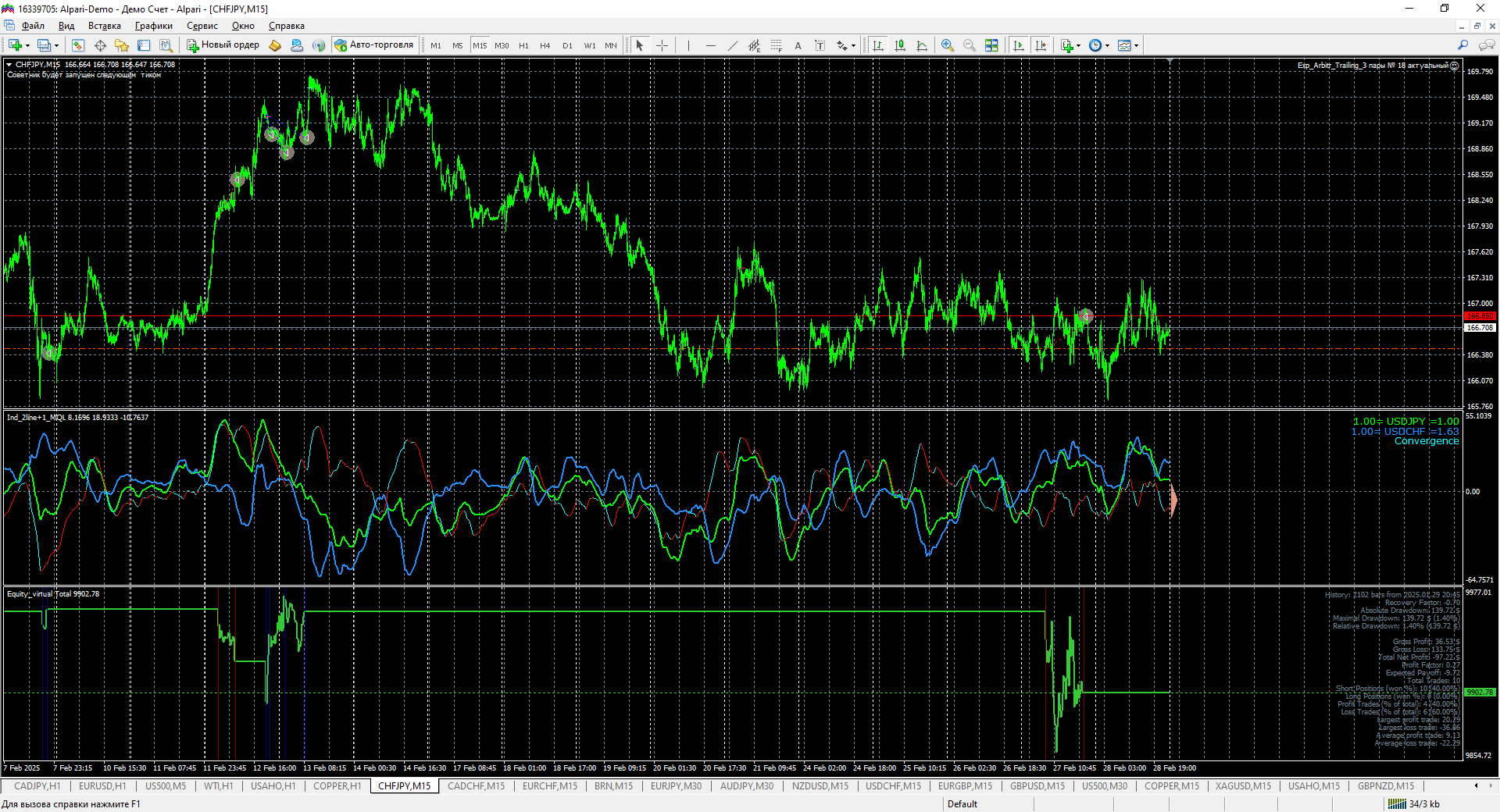Image resolution: width=1500 pixels, height=812 pixels.
Task: Select the Crosshair tool
Action: click(662, 45)
